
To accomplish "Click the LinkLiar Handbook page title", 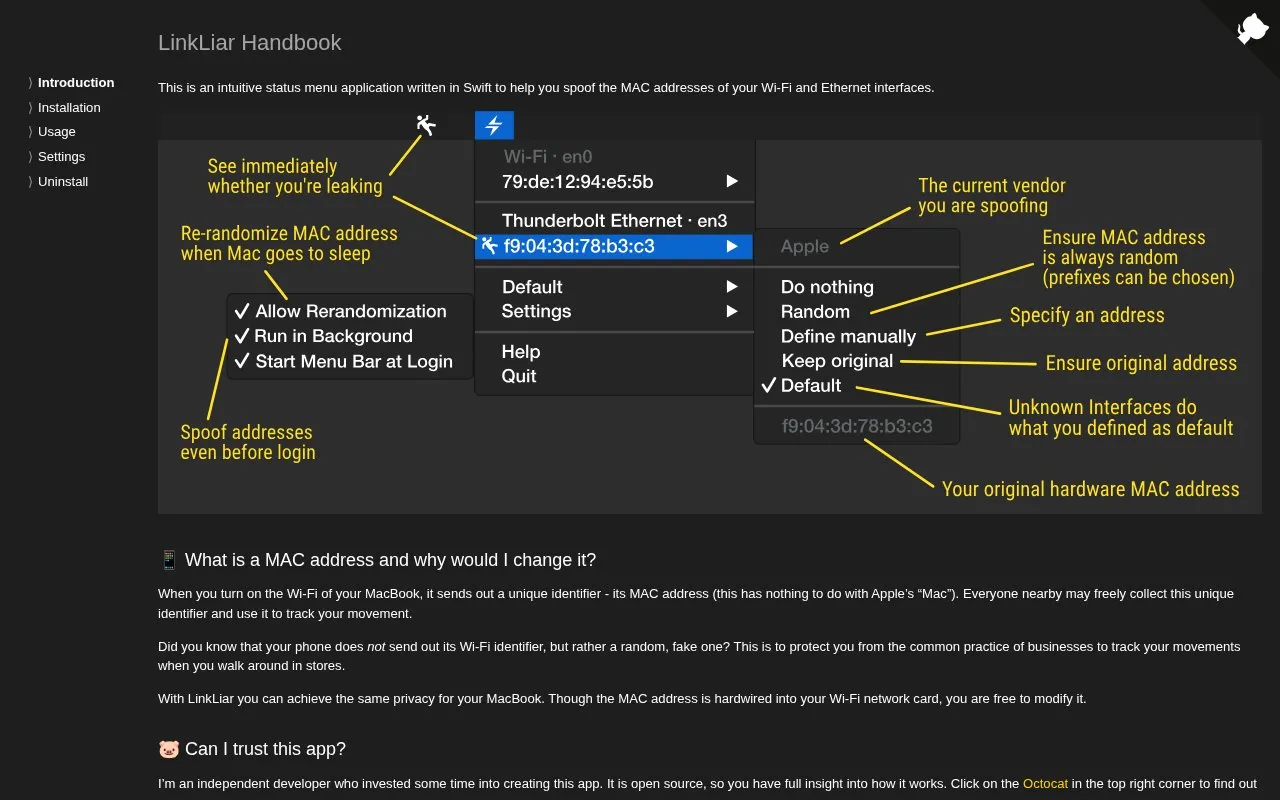I will tap(250, 43).
